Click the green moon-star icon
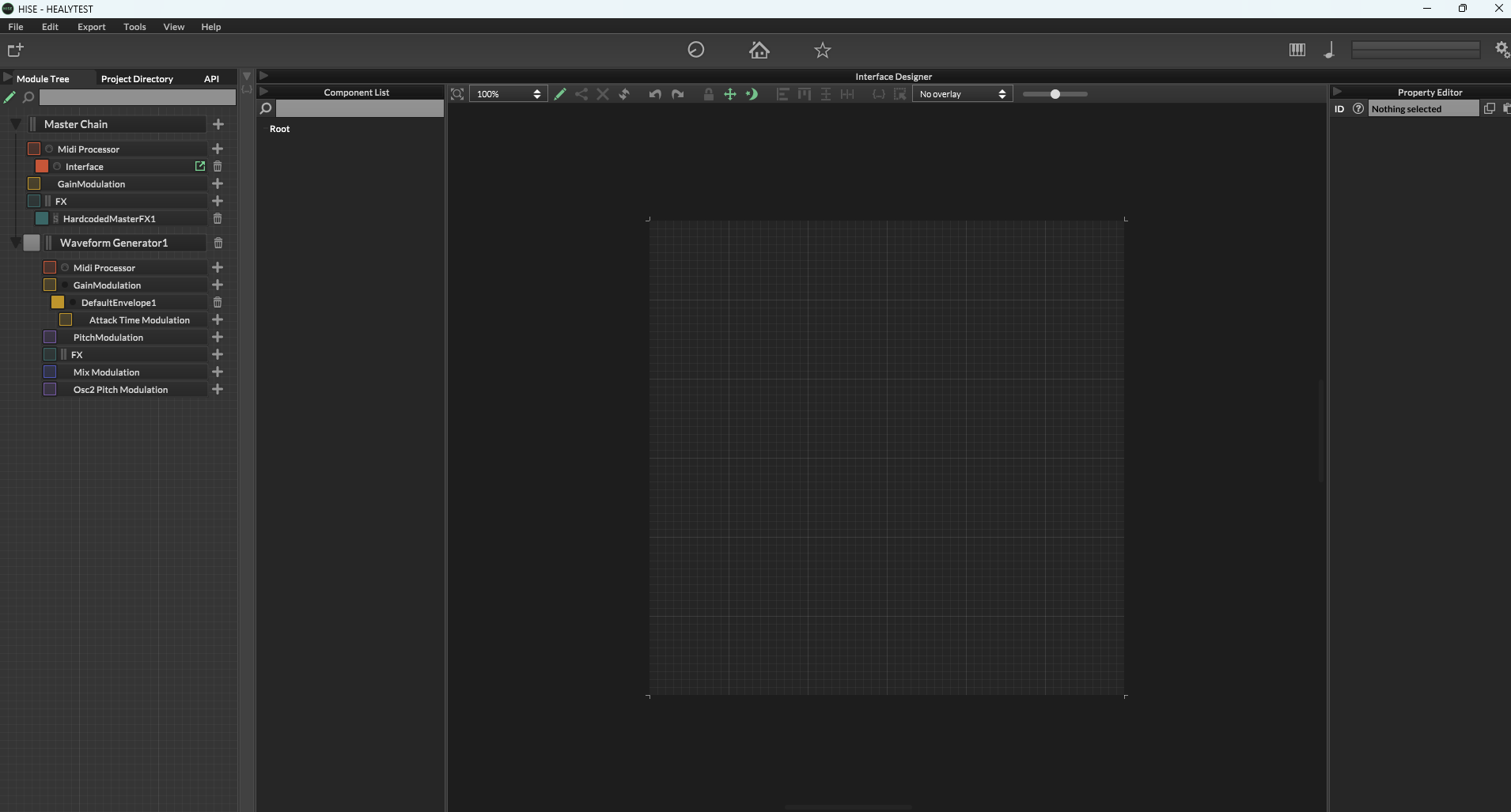The width and height of the screenshot is (1511, 812). [752, 94]
